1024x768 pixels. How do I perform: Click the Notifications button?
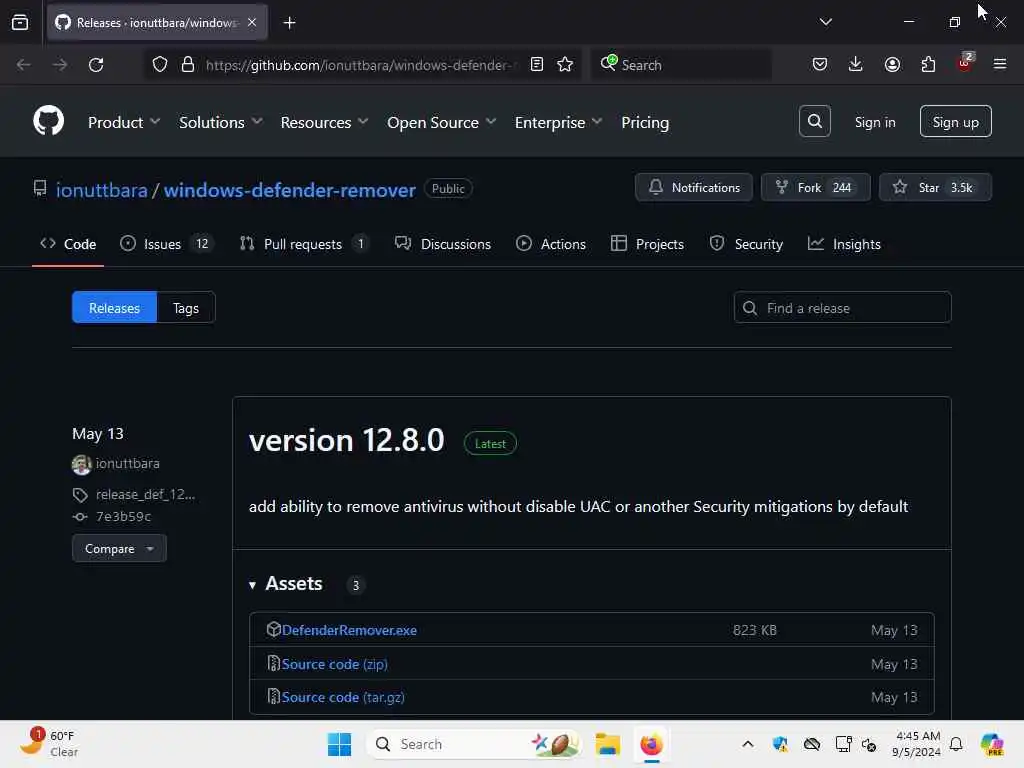tap(694, 187)
